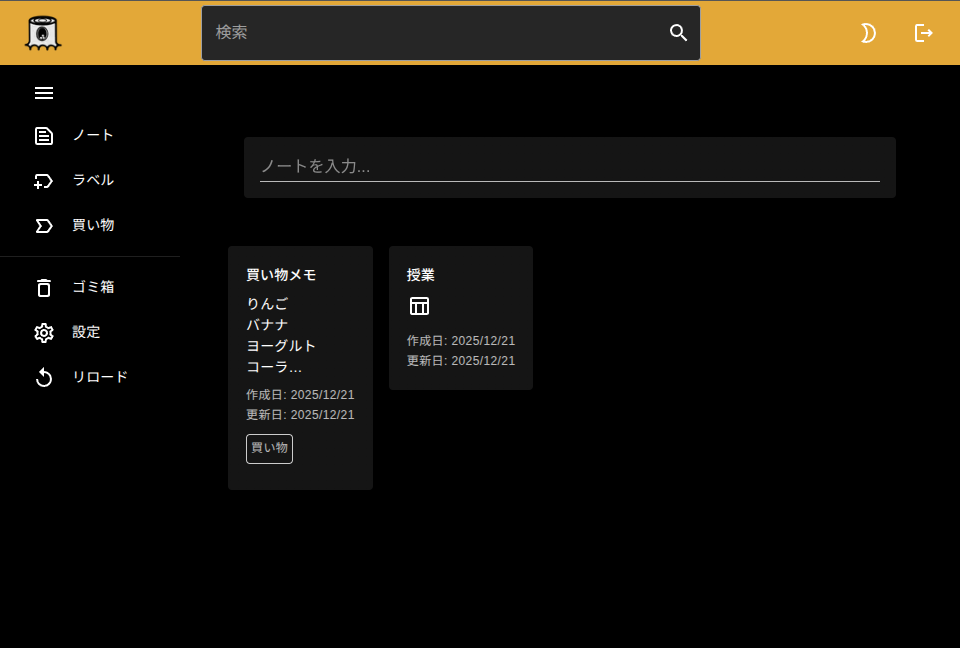Select the ラベル icon in sidebar
Image resolution: width=960 pixels, height=648 pixels.
pyautogui.click(x=44, y=180)
